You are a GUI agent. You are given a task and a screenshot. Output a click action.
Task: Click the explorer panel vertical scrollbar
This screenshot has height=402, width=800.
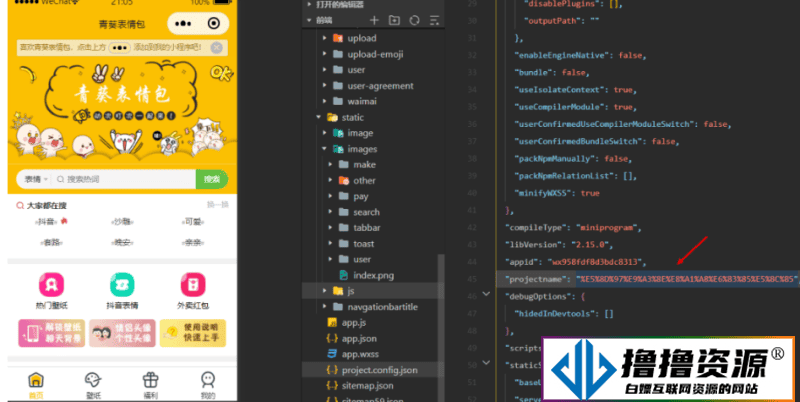442,326
